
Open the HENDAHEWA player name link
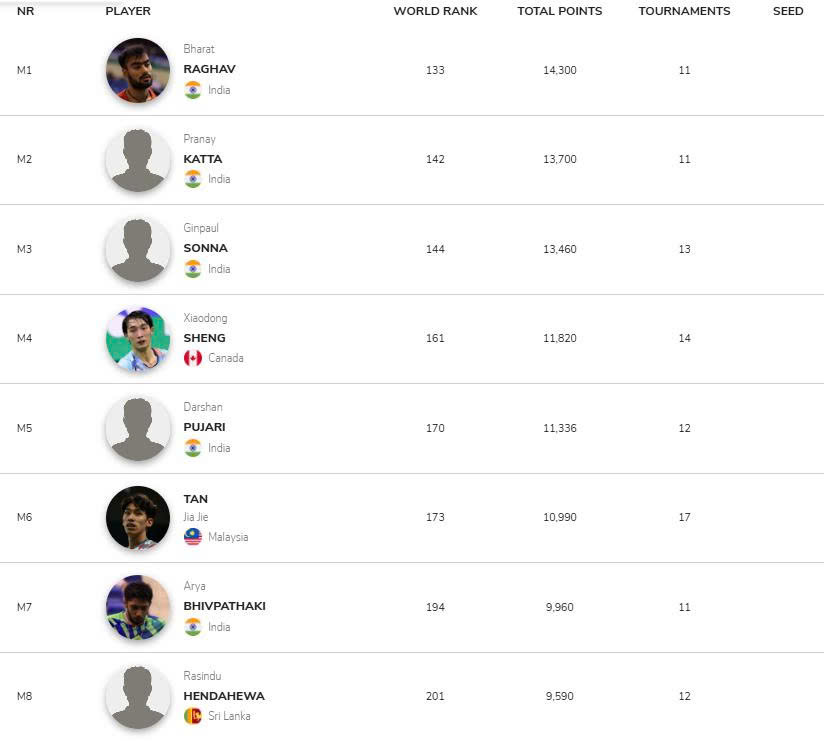[224, 696]
